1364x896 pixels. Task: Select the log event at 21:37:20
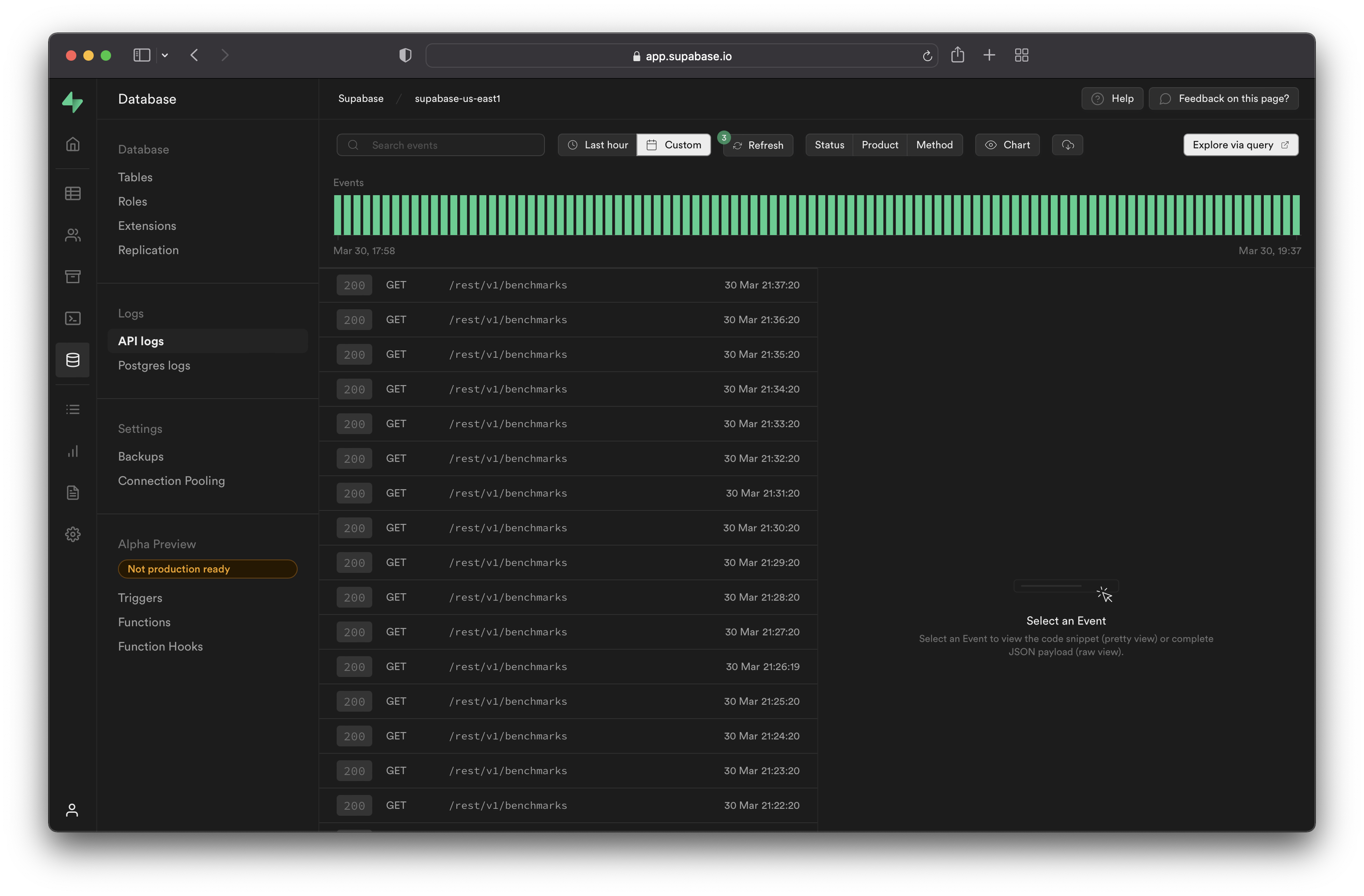point(568,285)
